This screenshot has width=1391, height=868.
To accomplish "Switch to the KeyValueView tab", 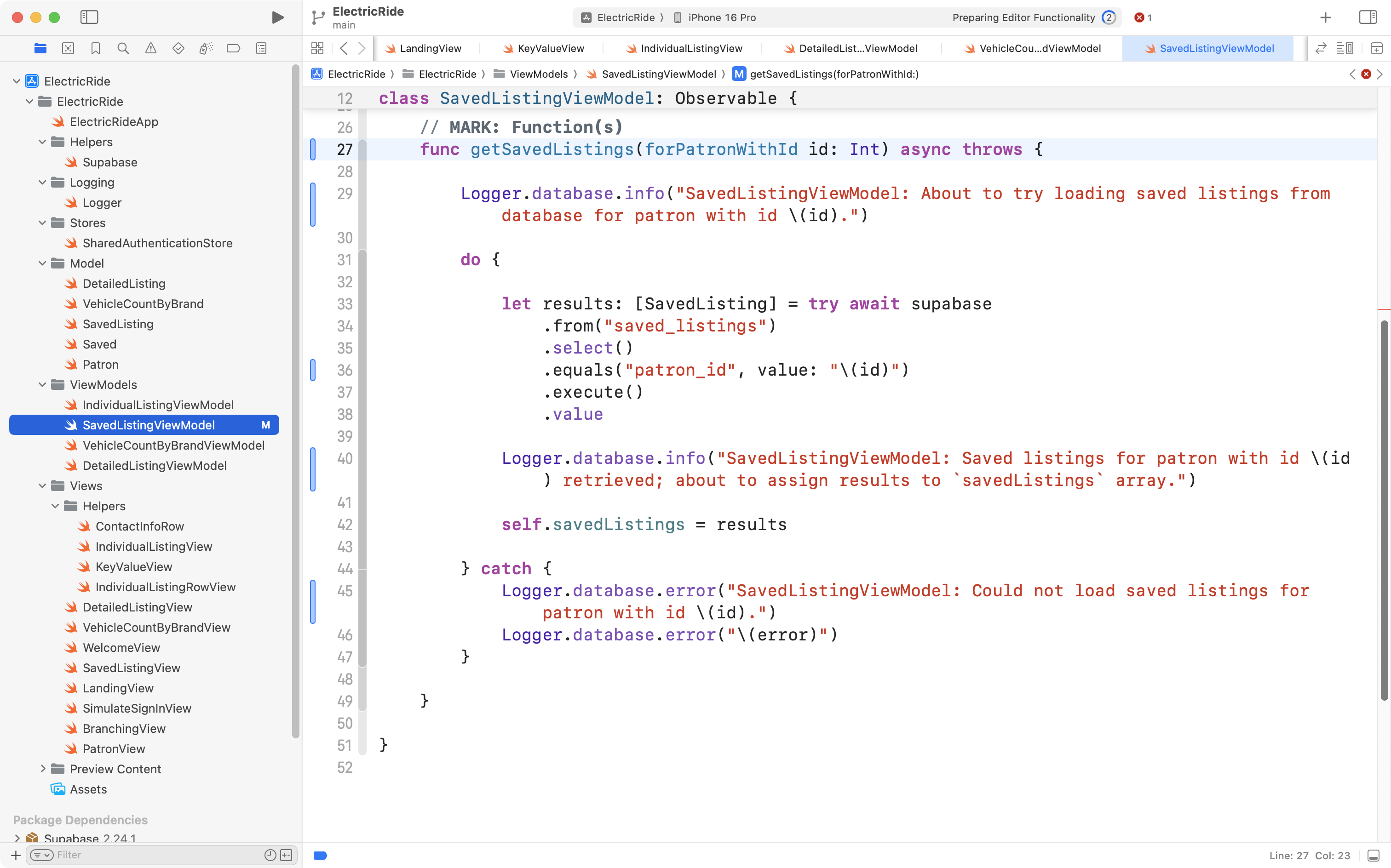I will [x=550, y=48].
